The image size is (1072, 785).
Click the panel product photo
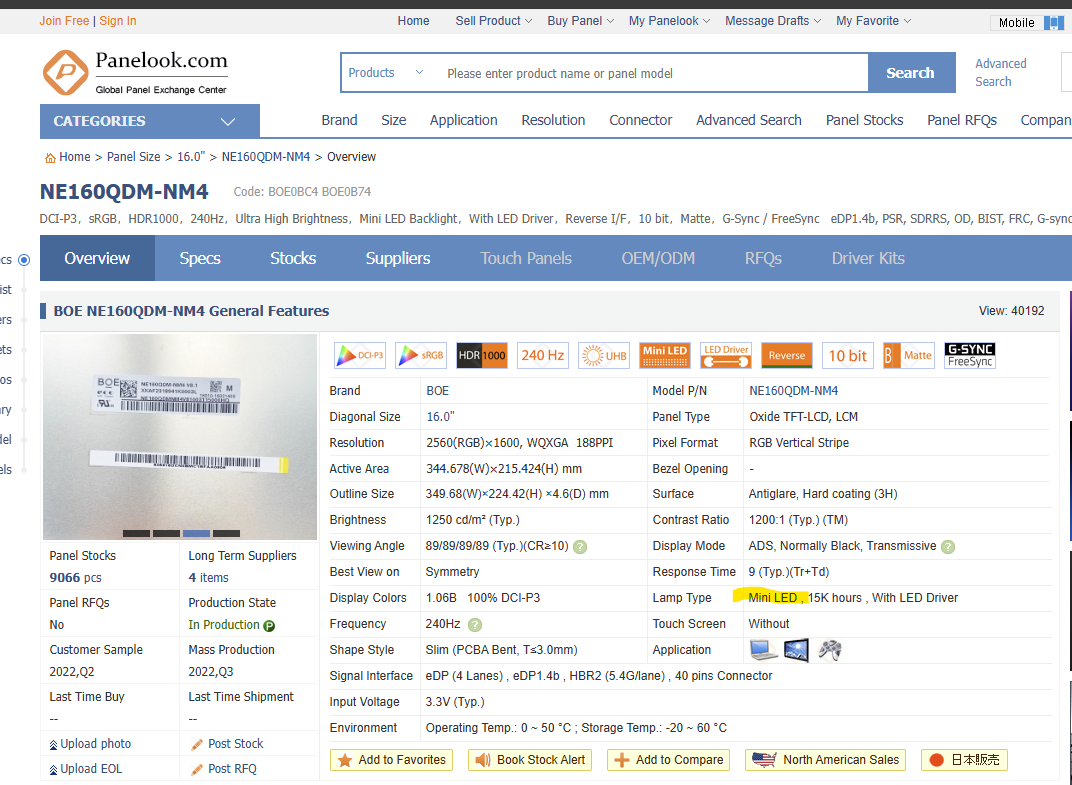coord(180,437)
